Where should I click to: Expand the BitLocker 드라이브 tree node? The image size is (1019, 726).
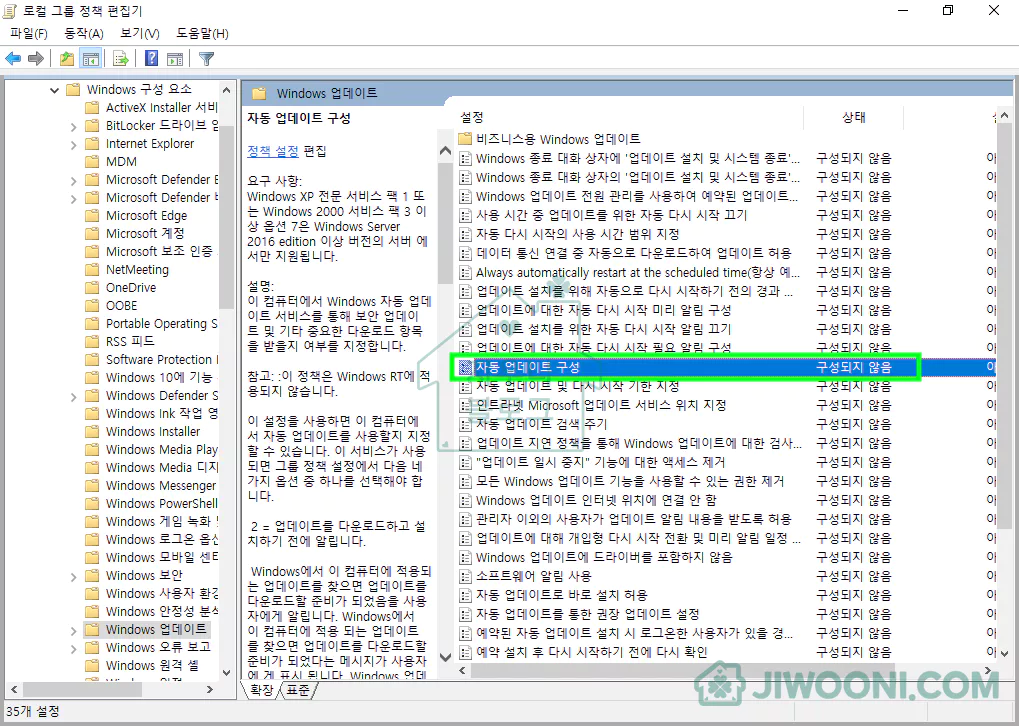[73, 127]
